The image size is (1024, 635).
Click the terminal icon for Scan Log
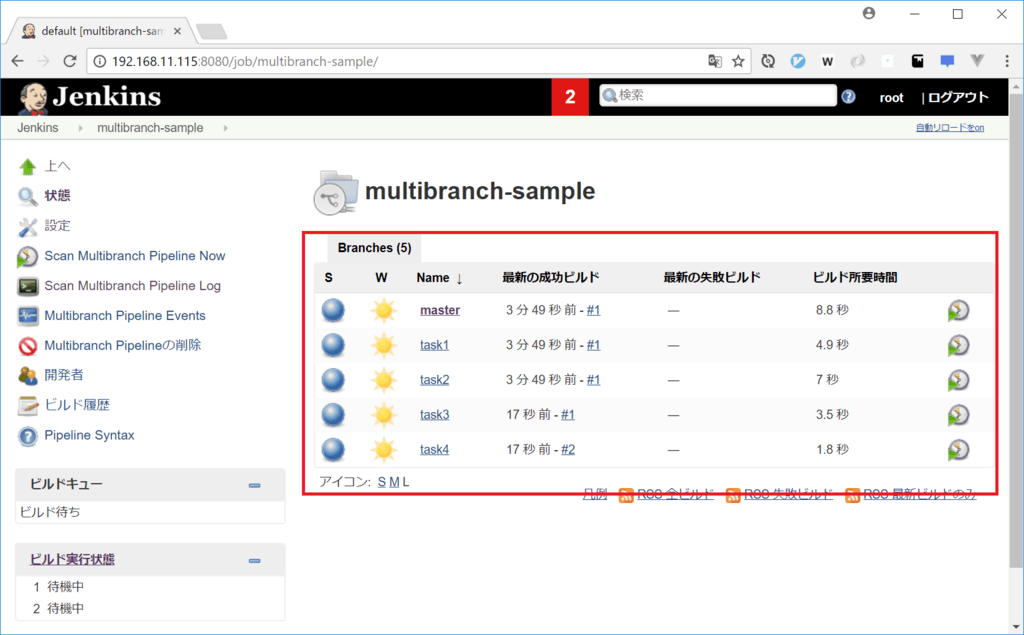pos(27,286)
